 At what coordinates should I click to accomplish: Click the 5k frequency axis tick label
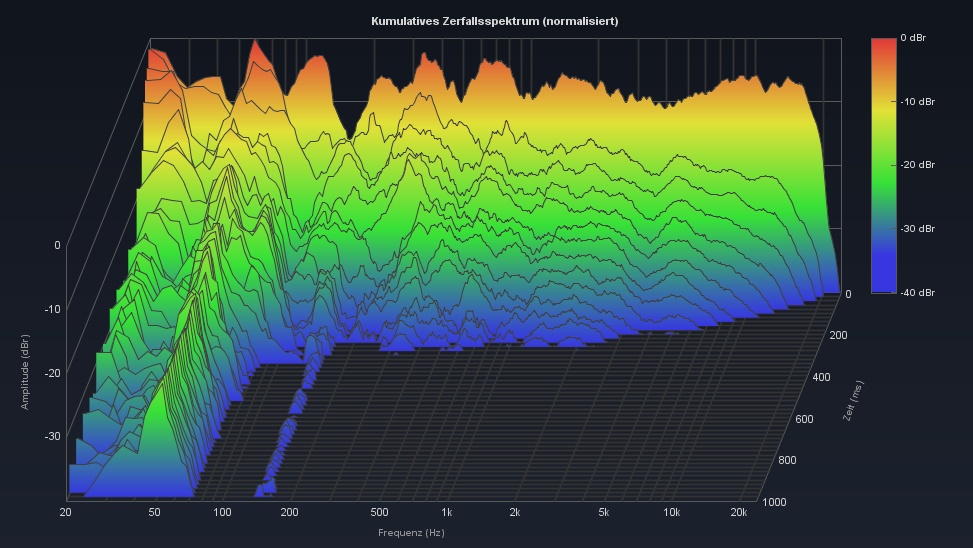[x=603, y=512]
